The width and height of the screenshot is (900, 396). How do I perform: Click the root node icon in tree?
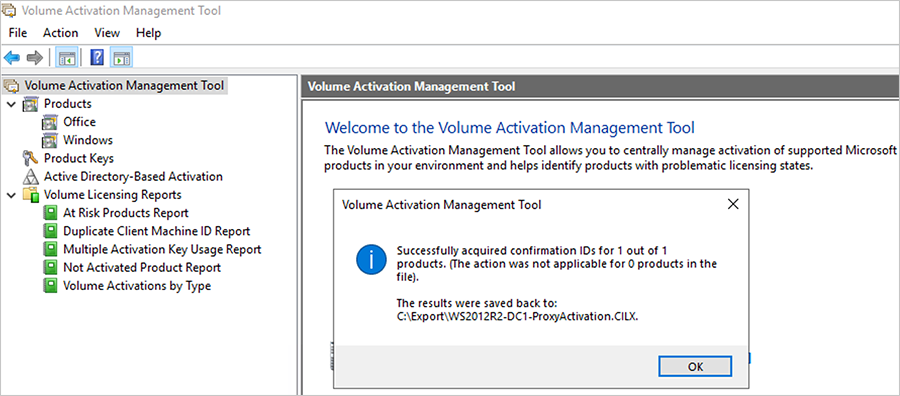coord(11,86)
